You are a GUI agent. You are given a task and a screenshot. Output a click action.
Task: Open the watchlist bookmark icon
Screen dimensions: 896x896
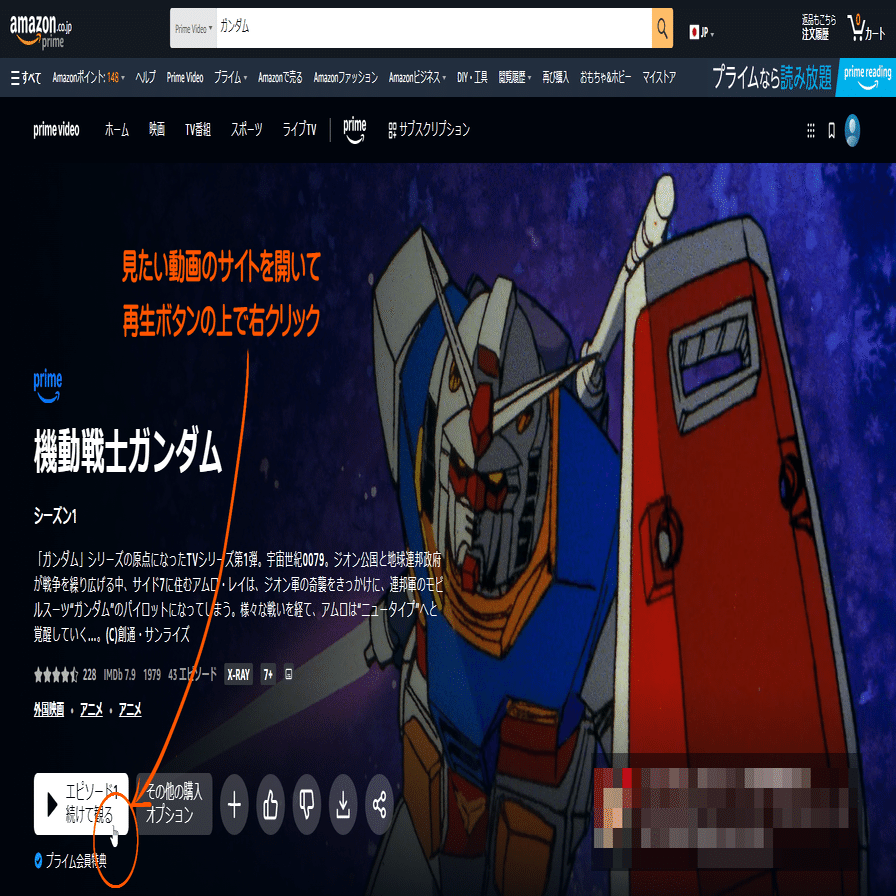pos(831,130)
